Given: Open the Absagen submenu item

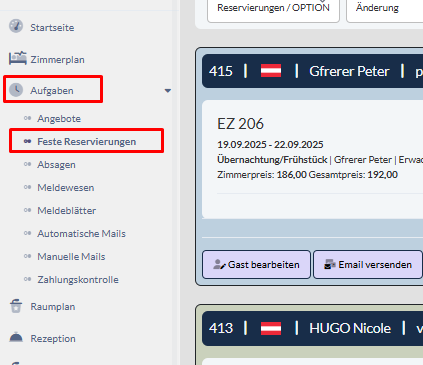Looking at the screenshot, I should point(56,164).
